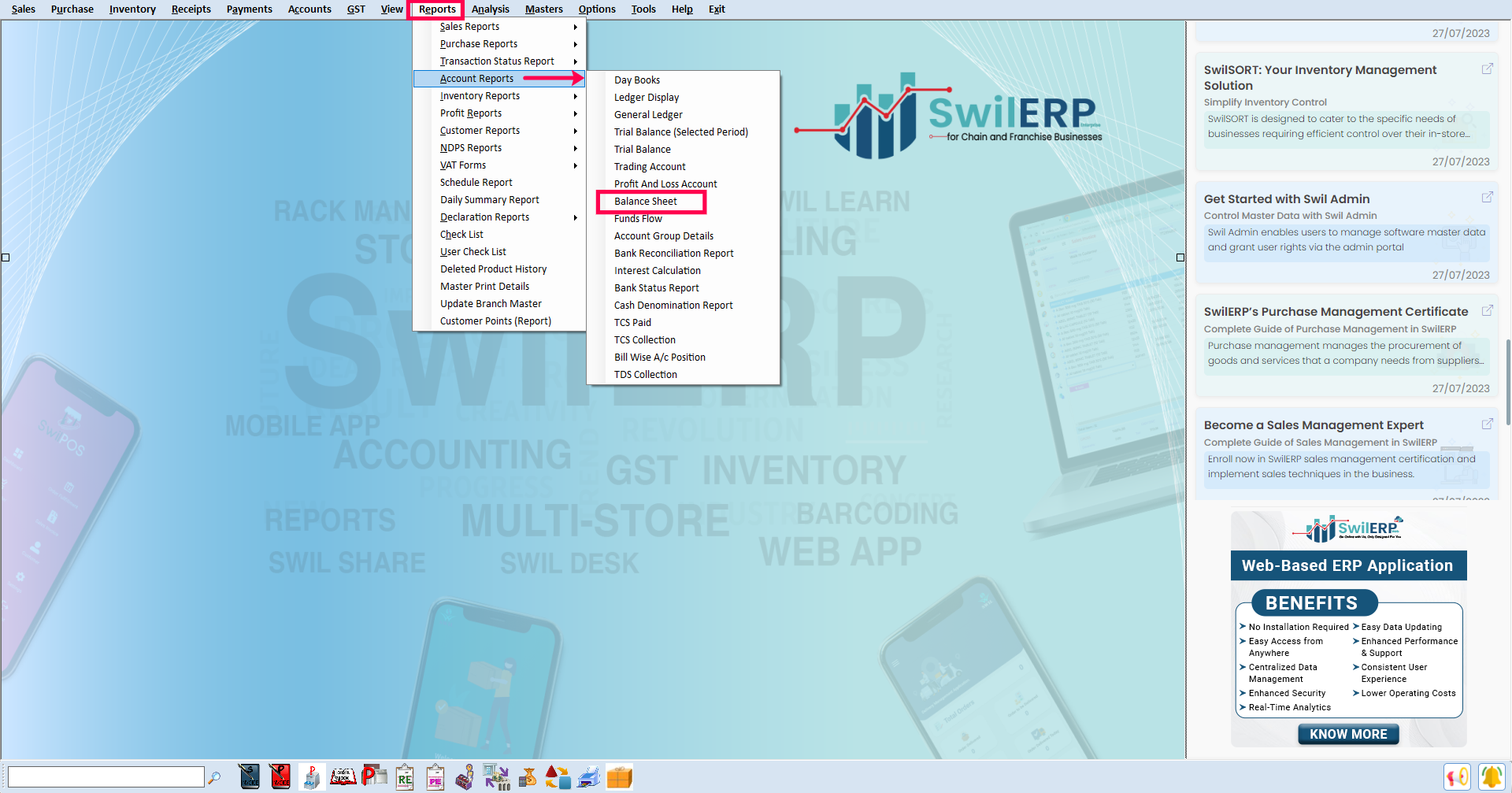
Task: Click the blue S Invoice icon
Action: [x=250, y=776]
